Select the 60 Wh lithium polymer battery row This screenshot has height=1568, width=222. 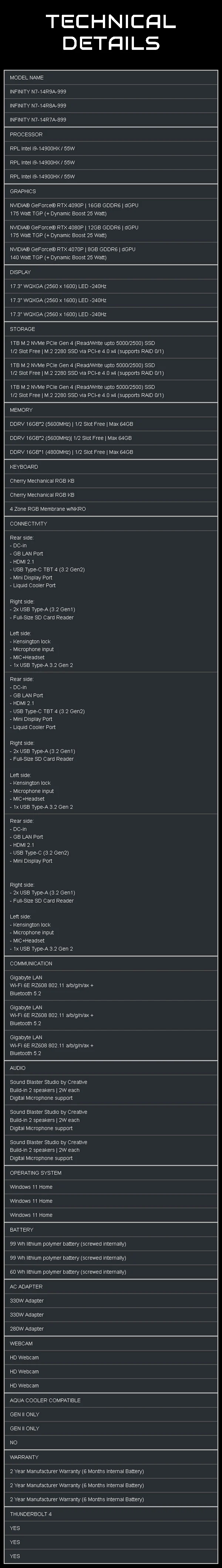click(x=68, y=1272)
